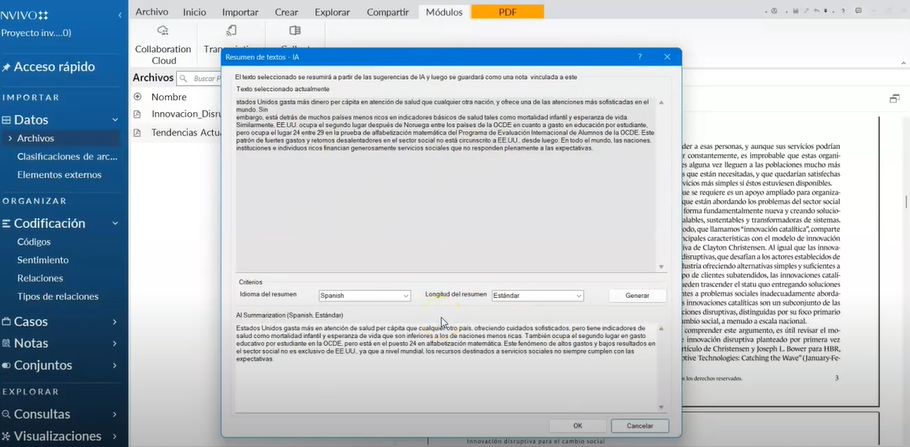The image size is (910, 447).
Task: Click inside the AI Summarization result box
Action: tap(446, 366)
